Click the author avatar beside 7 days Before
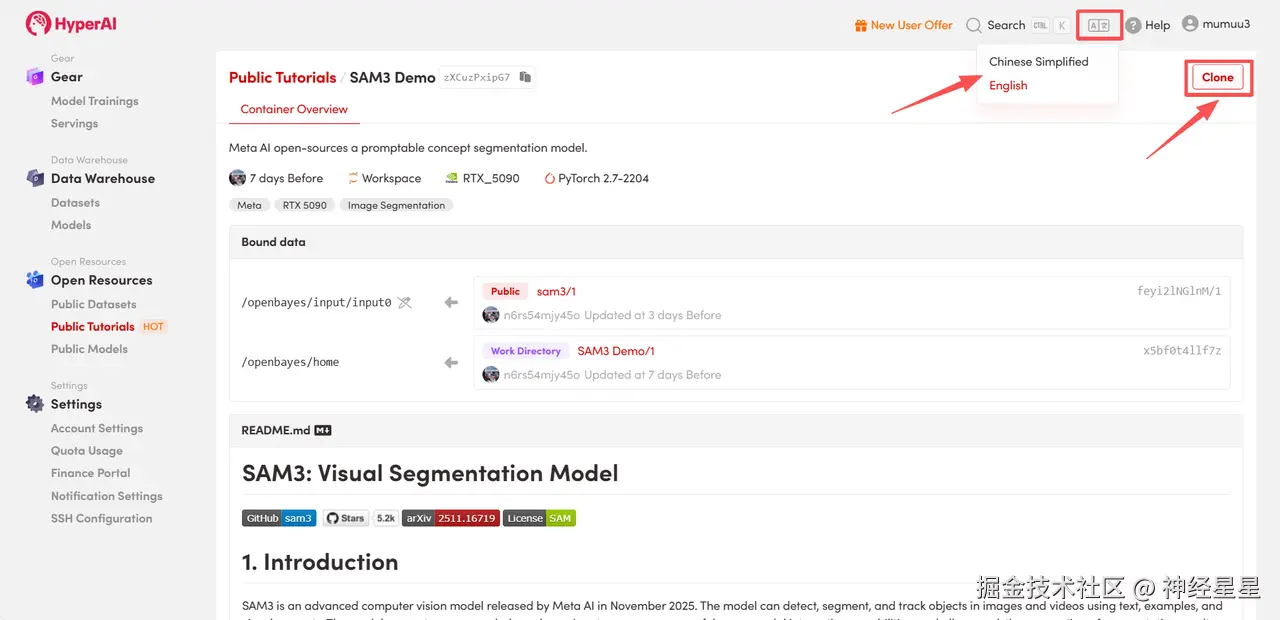The width and height of the screenshot is (1280, 620). [x=237, y=178]
